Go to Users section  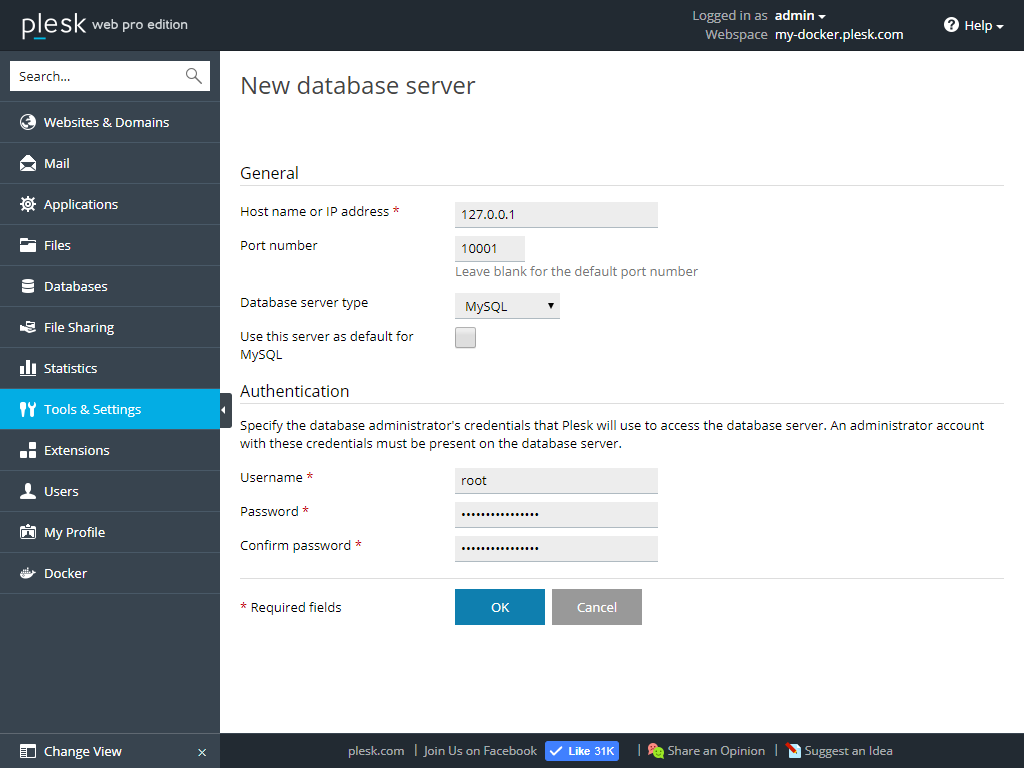pyautogui.click(x=110, y=491)
